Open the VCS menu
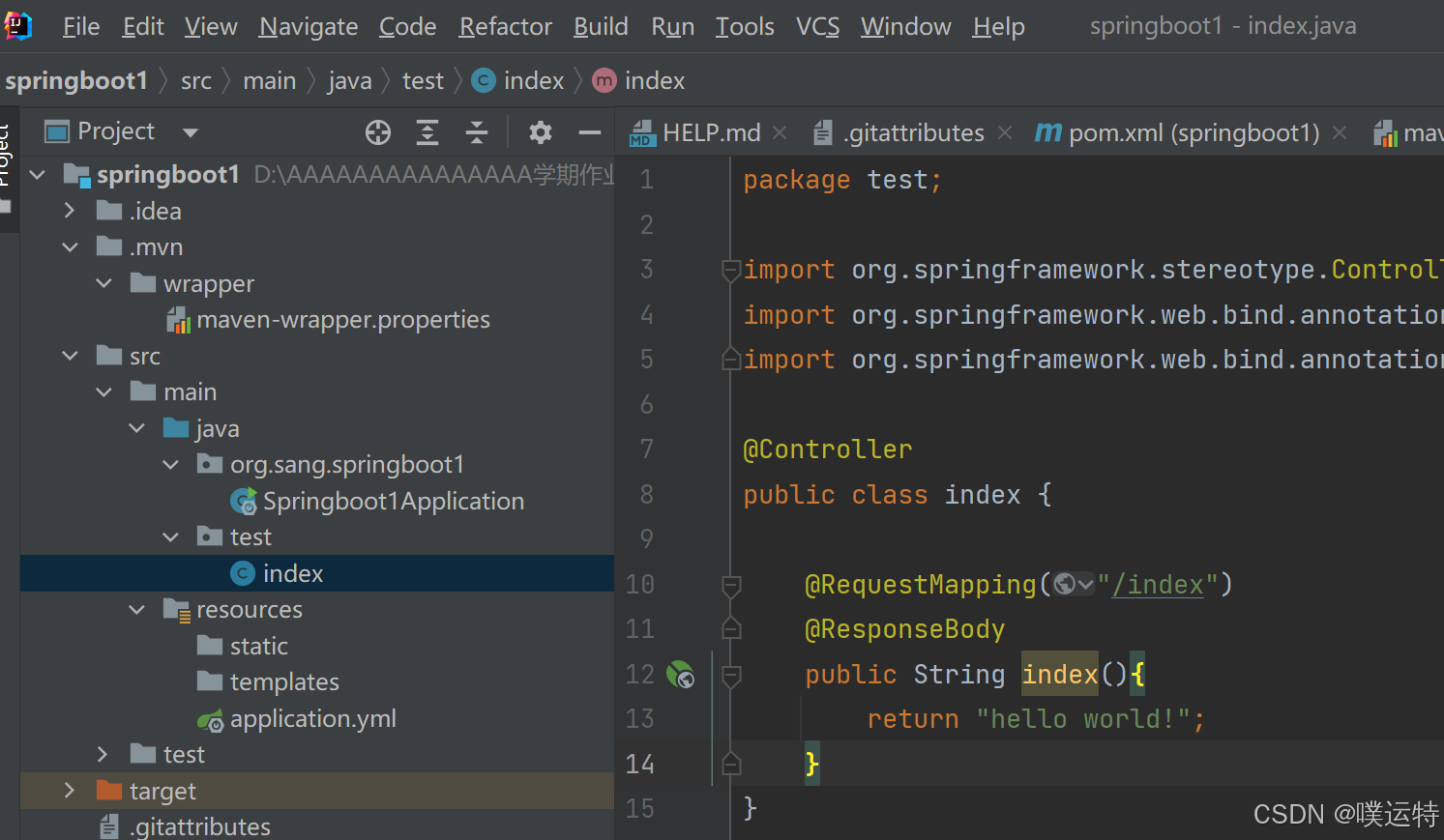This screenshot has height=840, width=1444. (818, 26)
